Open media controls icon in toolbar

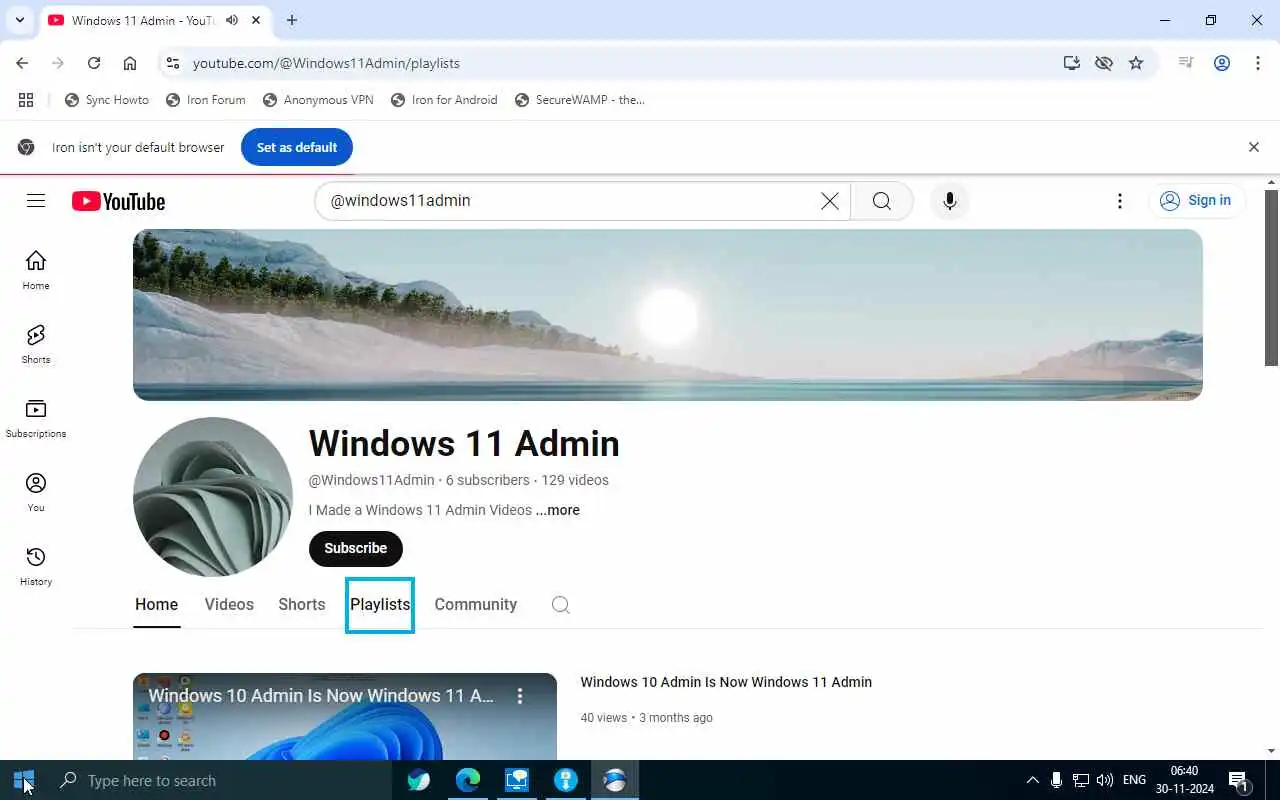1186,63
